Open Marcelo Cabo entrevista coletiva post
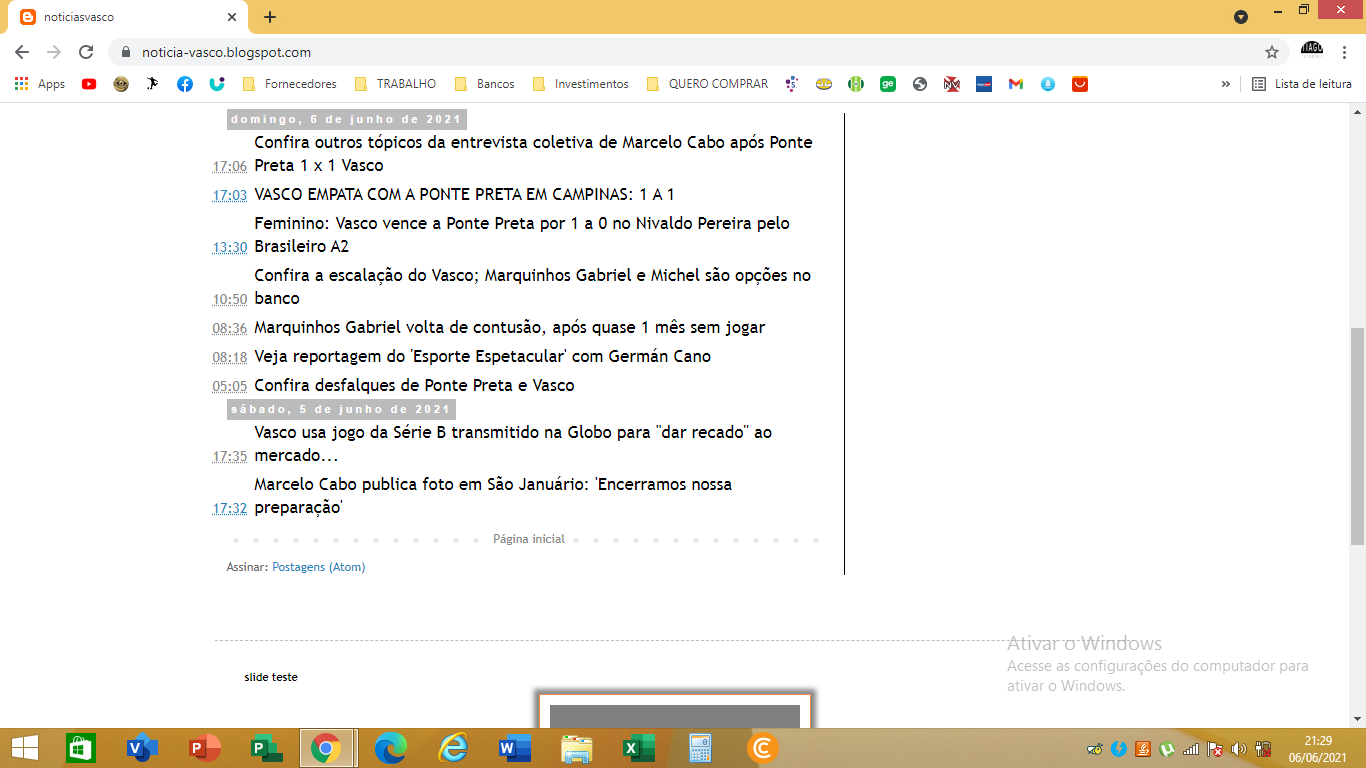 pos(533,154)
